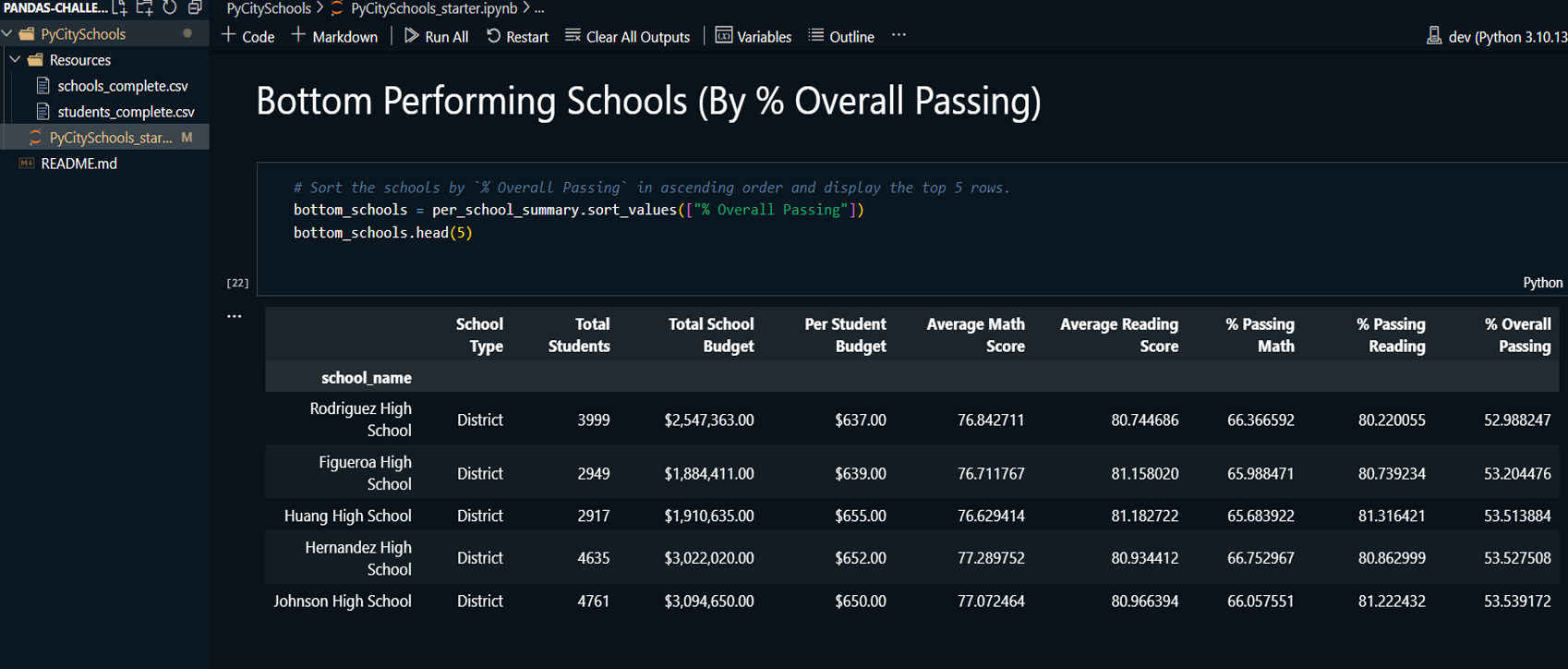
Task: Collapse the Resources folder
Action: 16,60
